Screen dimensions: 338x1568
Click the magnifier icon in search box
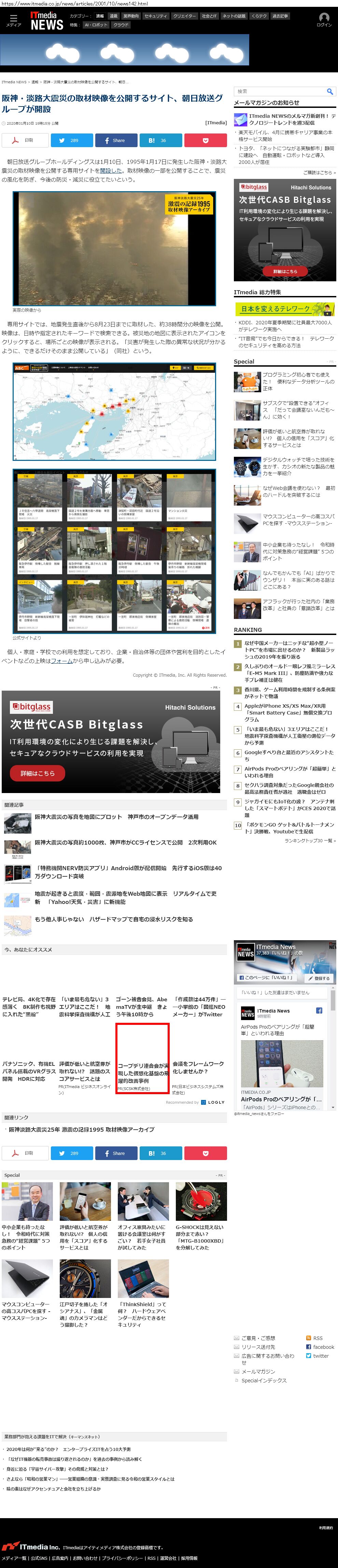point(329,91)
